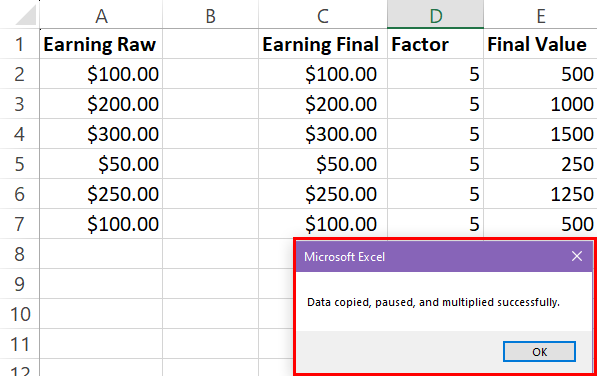Select row 11 header
The height and width of the screenshot is (376, 597).
coord(20,344)
